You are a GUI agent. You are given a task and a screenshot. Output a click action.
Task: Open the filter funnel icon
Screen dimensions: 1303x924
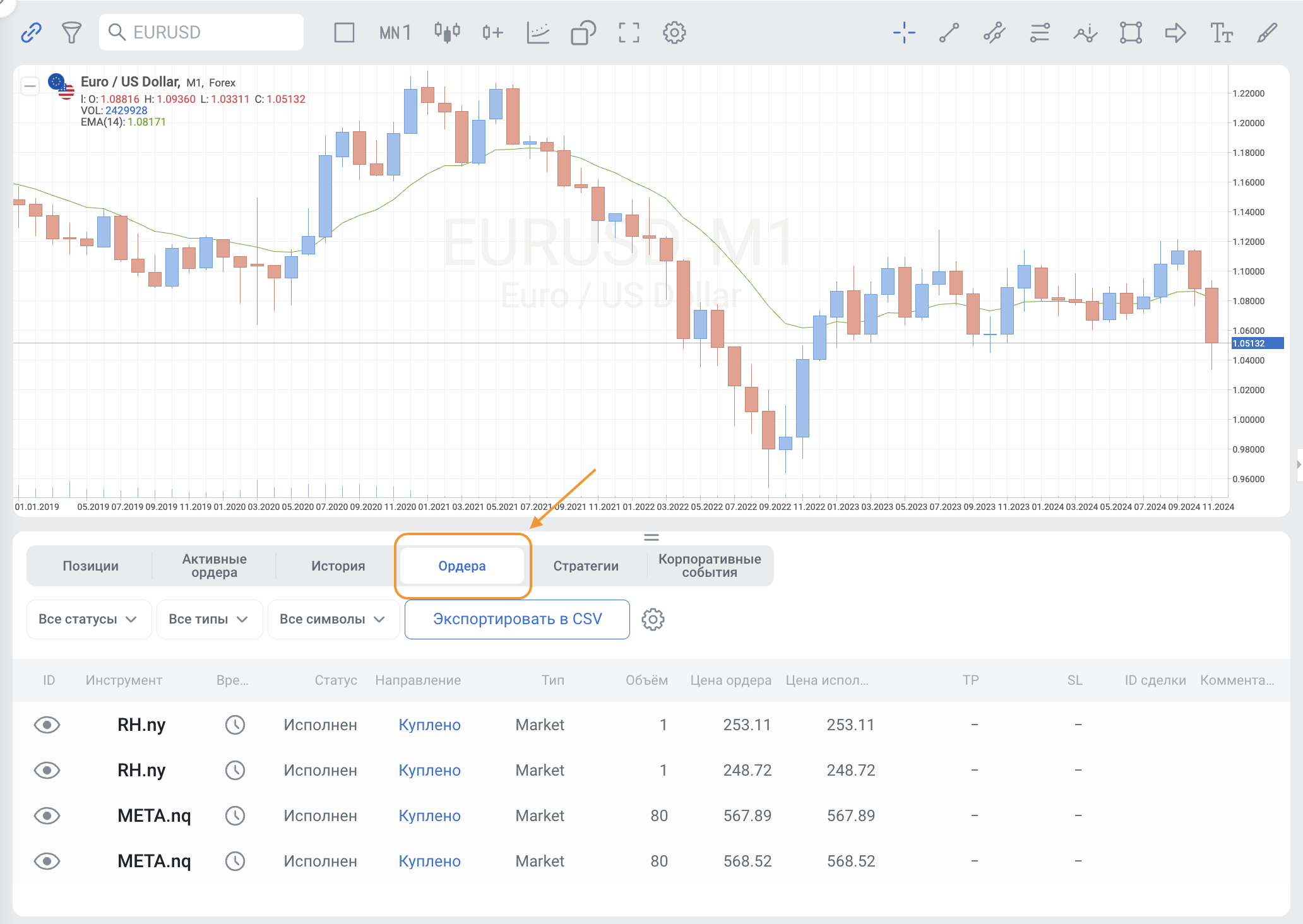pyautogui.click(x=71, y=32)
